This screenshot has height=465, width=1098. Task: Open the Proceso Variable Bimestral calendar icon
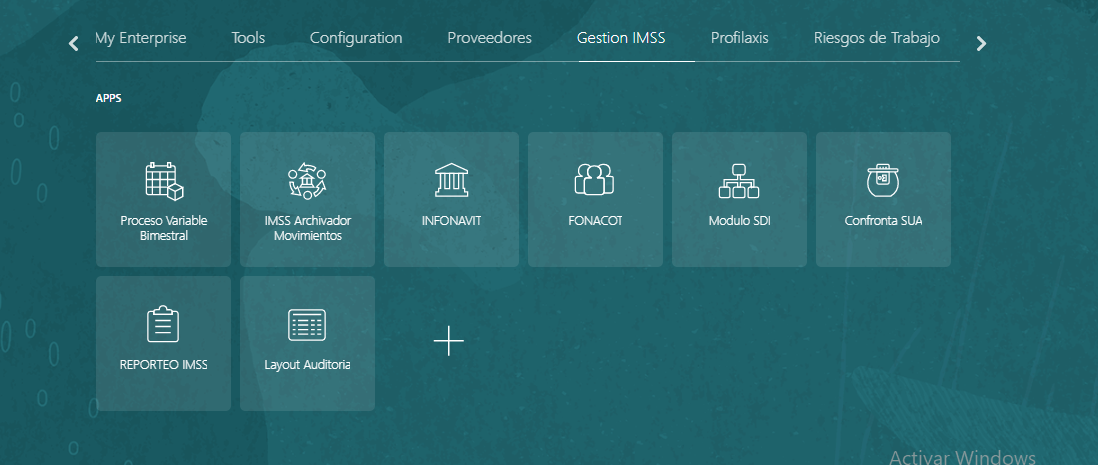click(163, 181)
